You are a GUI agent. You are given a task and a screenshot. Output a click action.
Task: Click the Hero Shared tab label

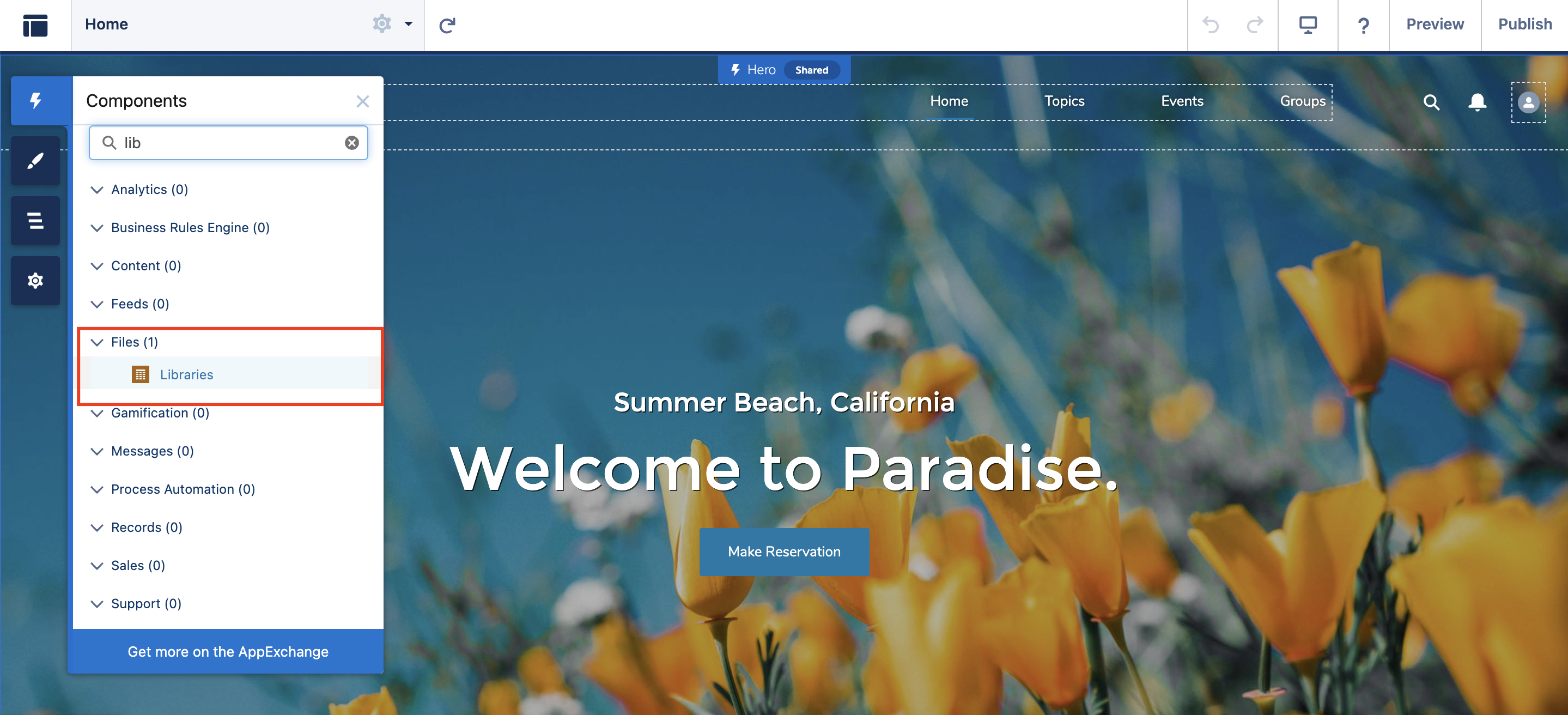tap(783, 69)
